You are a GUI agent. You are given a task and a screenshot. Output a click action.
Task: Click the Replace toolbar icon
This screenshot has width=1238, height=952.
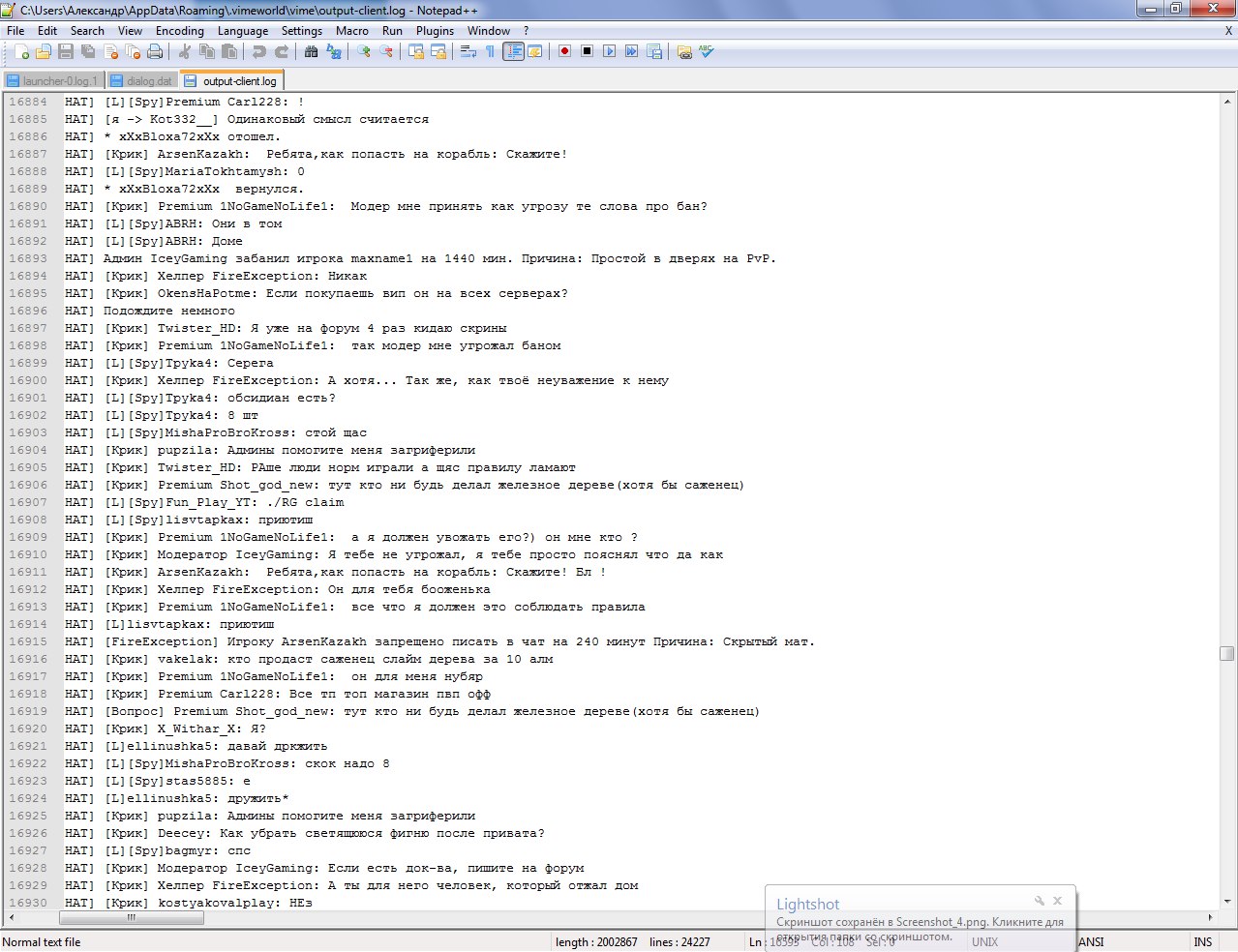334,51
